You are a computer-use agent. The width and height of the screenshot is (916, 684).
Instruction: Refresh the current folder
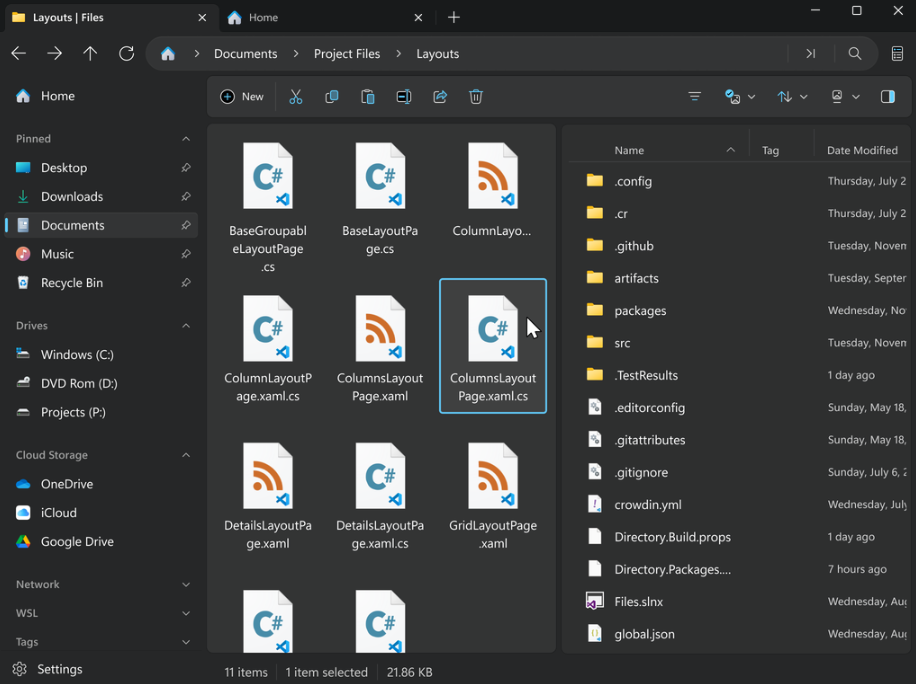coord(126,54)
